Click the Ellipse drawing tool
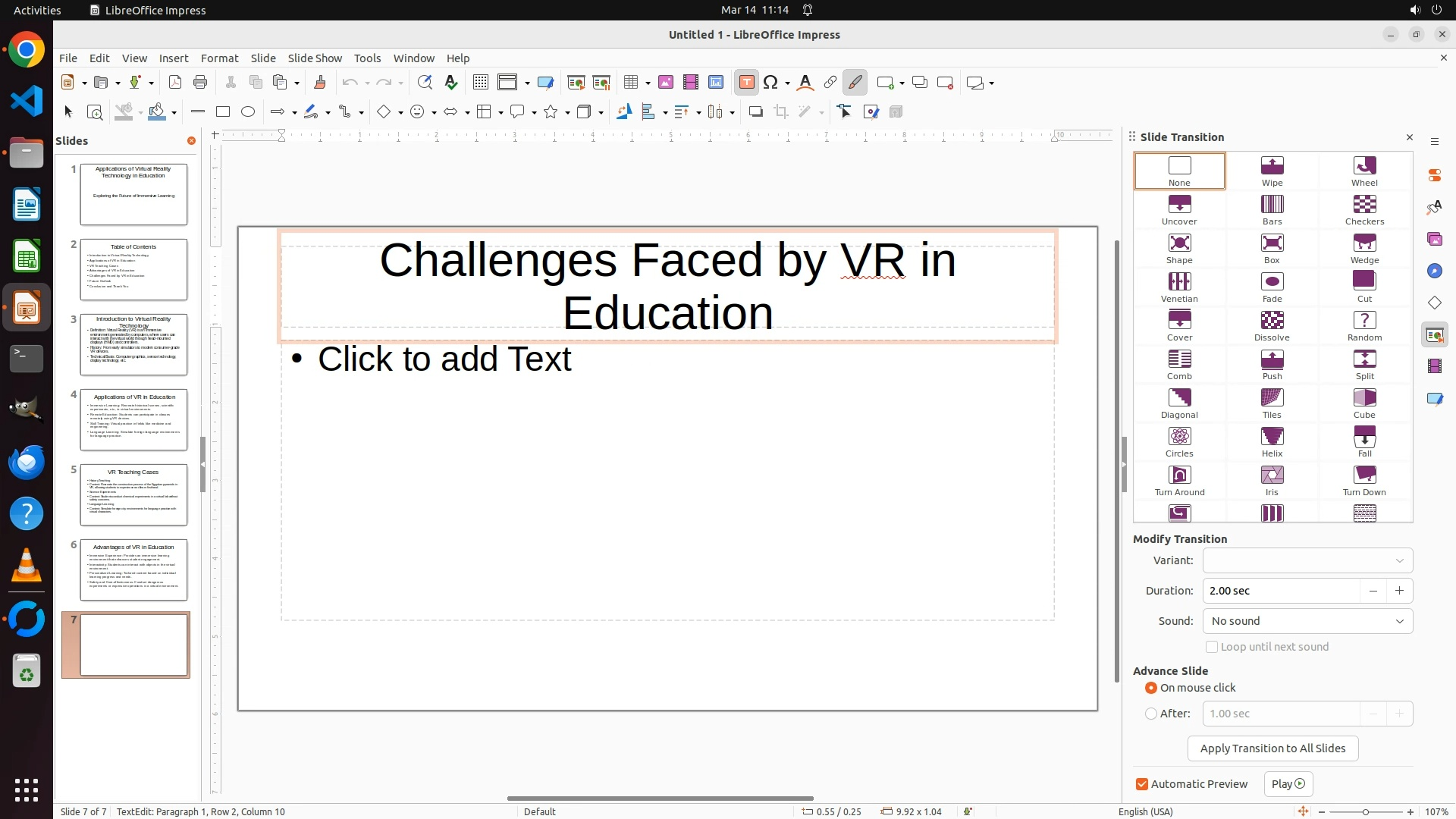 (248, 112)
